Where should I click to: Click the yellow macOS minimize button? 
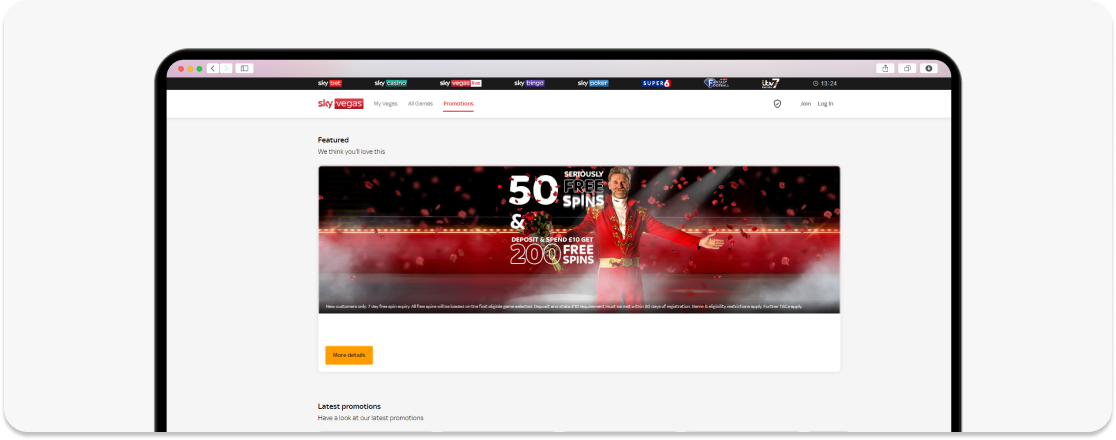pos(190,68)
